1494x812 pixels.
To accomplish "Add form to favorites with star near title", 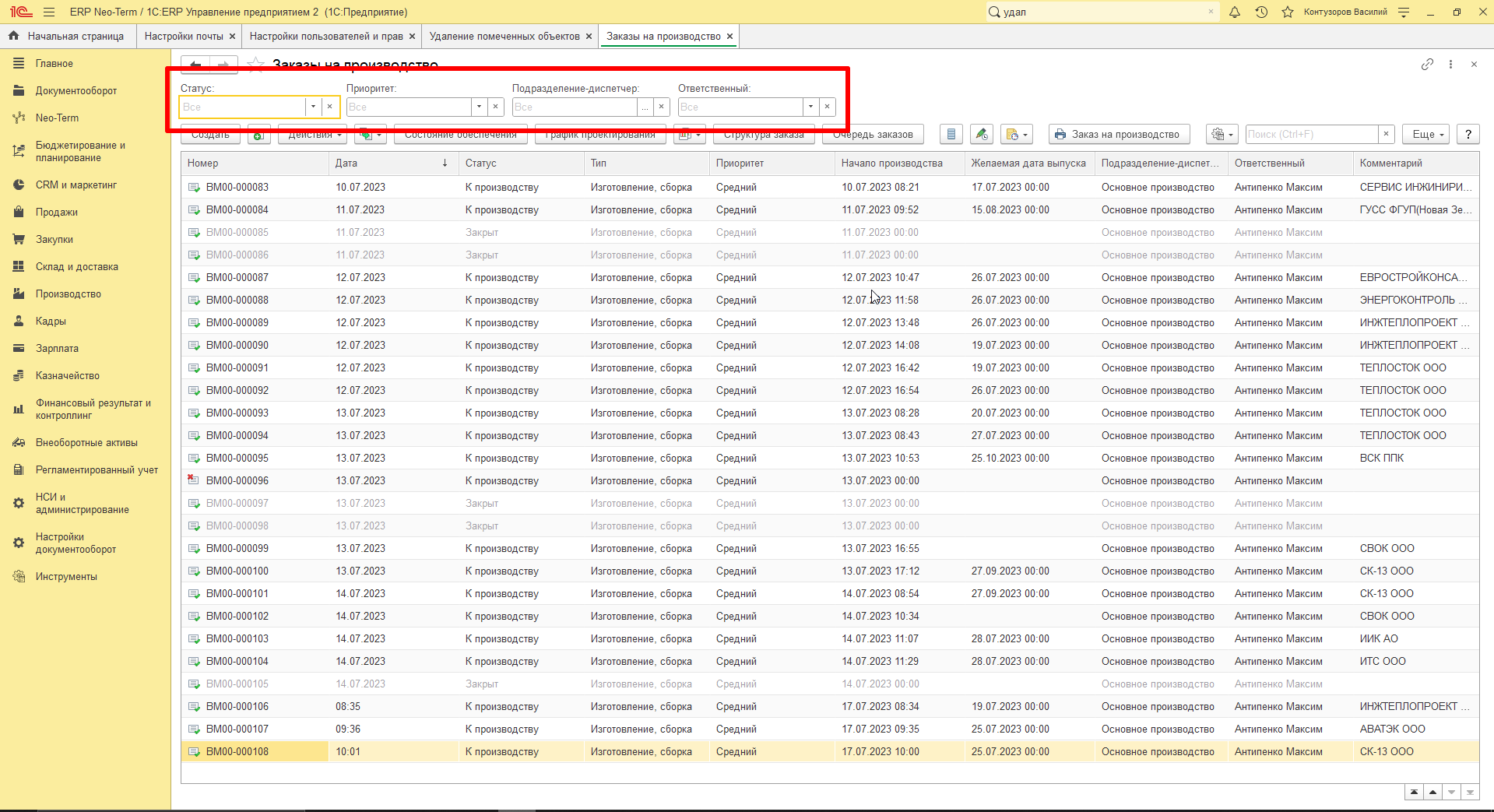I will coord(255,65).
